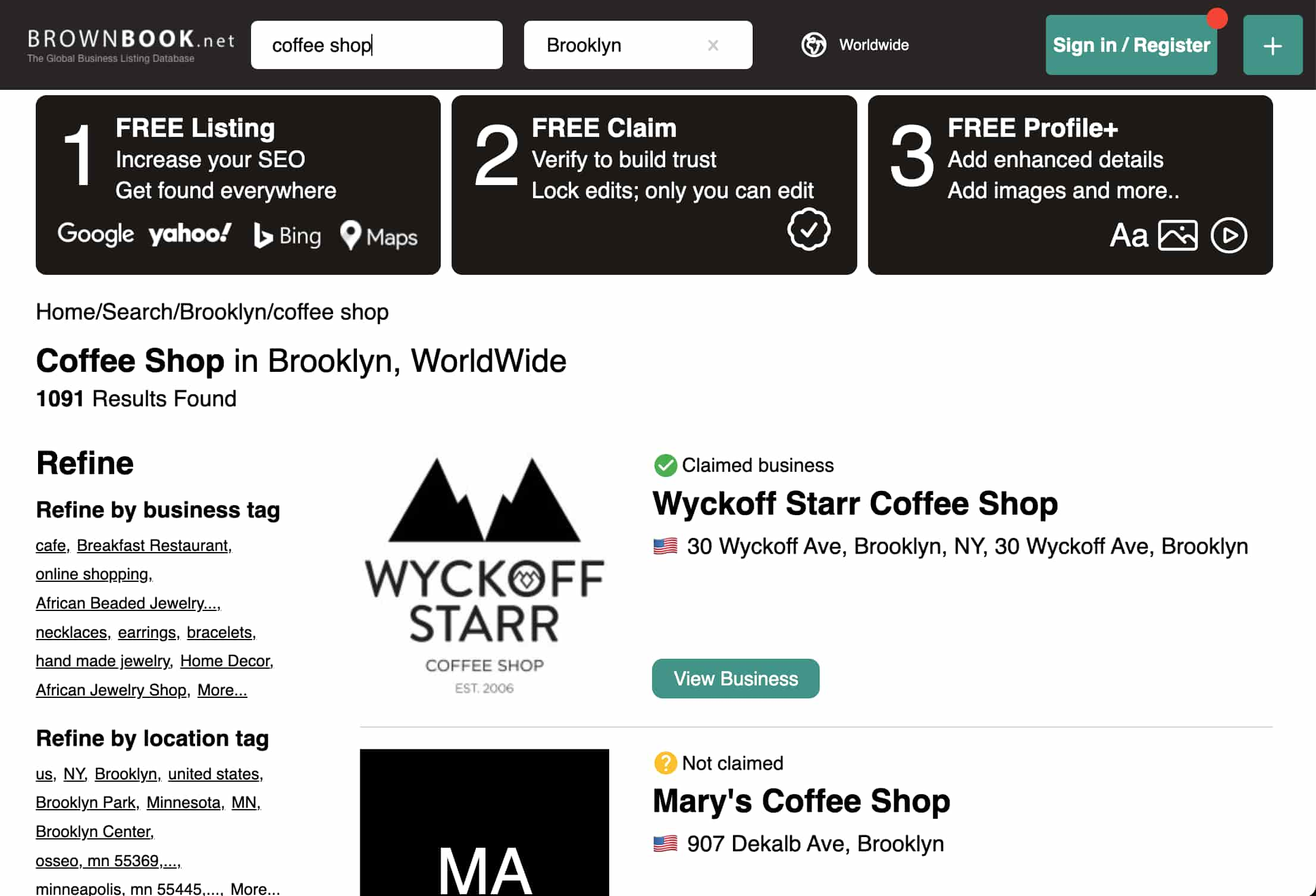Toggle the FREE Claim verified checkmark

click(x=808, y=229)
